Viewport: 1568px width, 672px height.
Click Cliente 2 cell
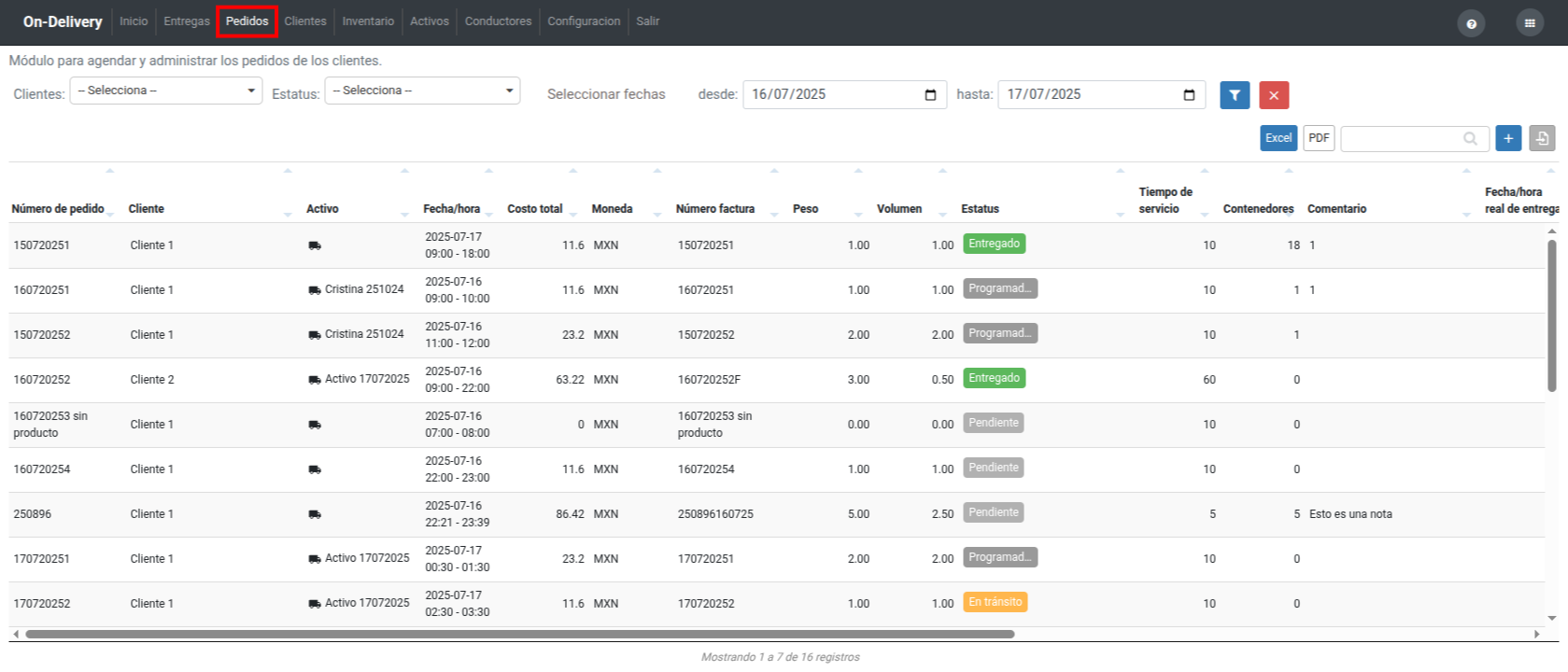pyautogui.click(x=152, y=380)
